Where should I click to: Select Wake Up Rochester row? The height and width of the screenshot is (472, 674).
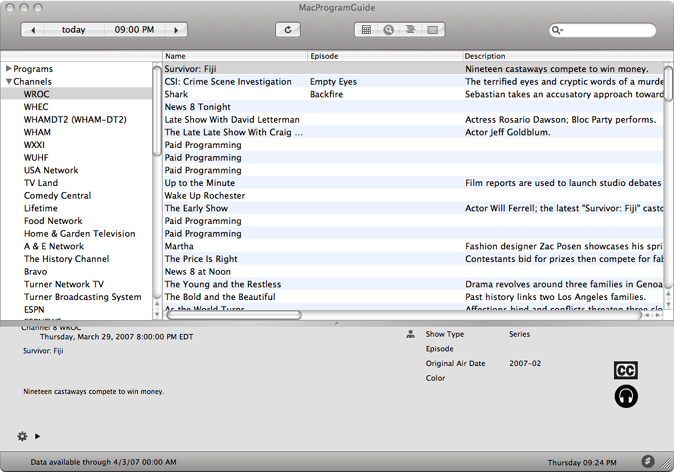click(x=413, y=196)
